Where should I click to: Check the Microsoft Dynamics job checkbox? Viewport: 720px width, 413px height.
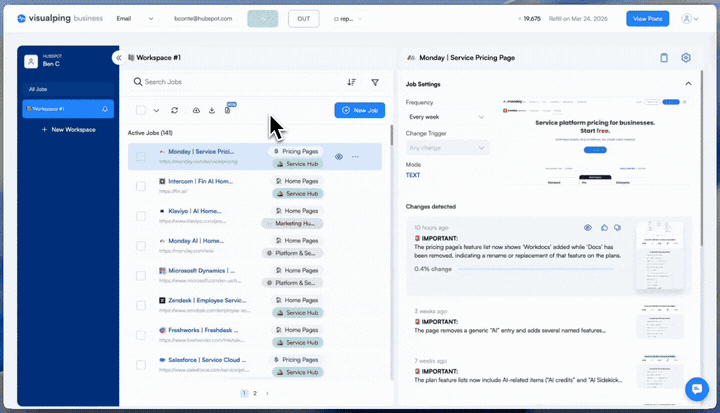click(141, 276)
